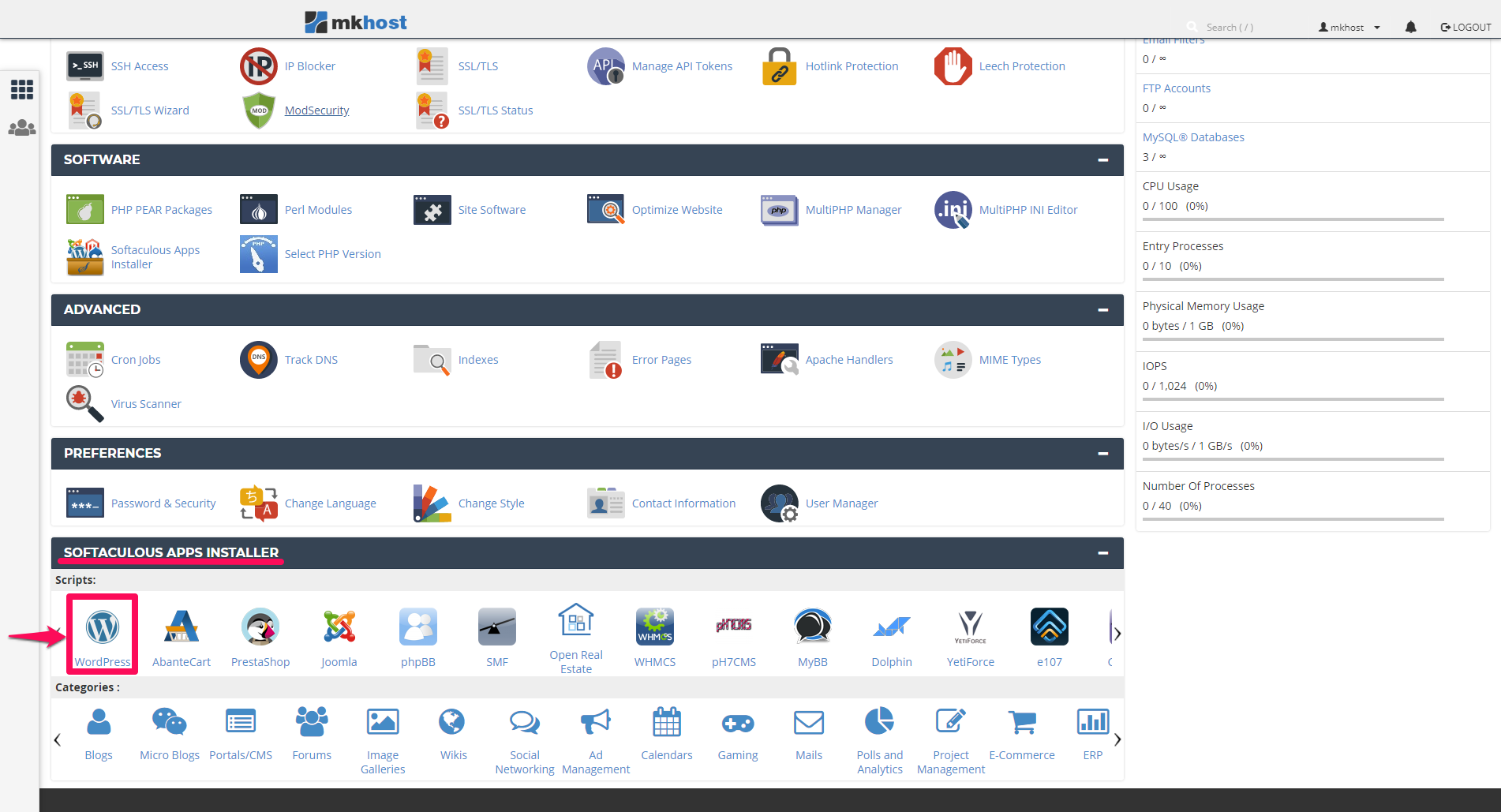Collapse the Softaculous Apps Installer section
1501x812 pixels.
pos(1102,553)
